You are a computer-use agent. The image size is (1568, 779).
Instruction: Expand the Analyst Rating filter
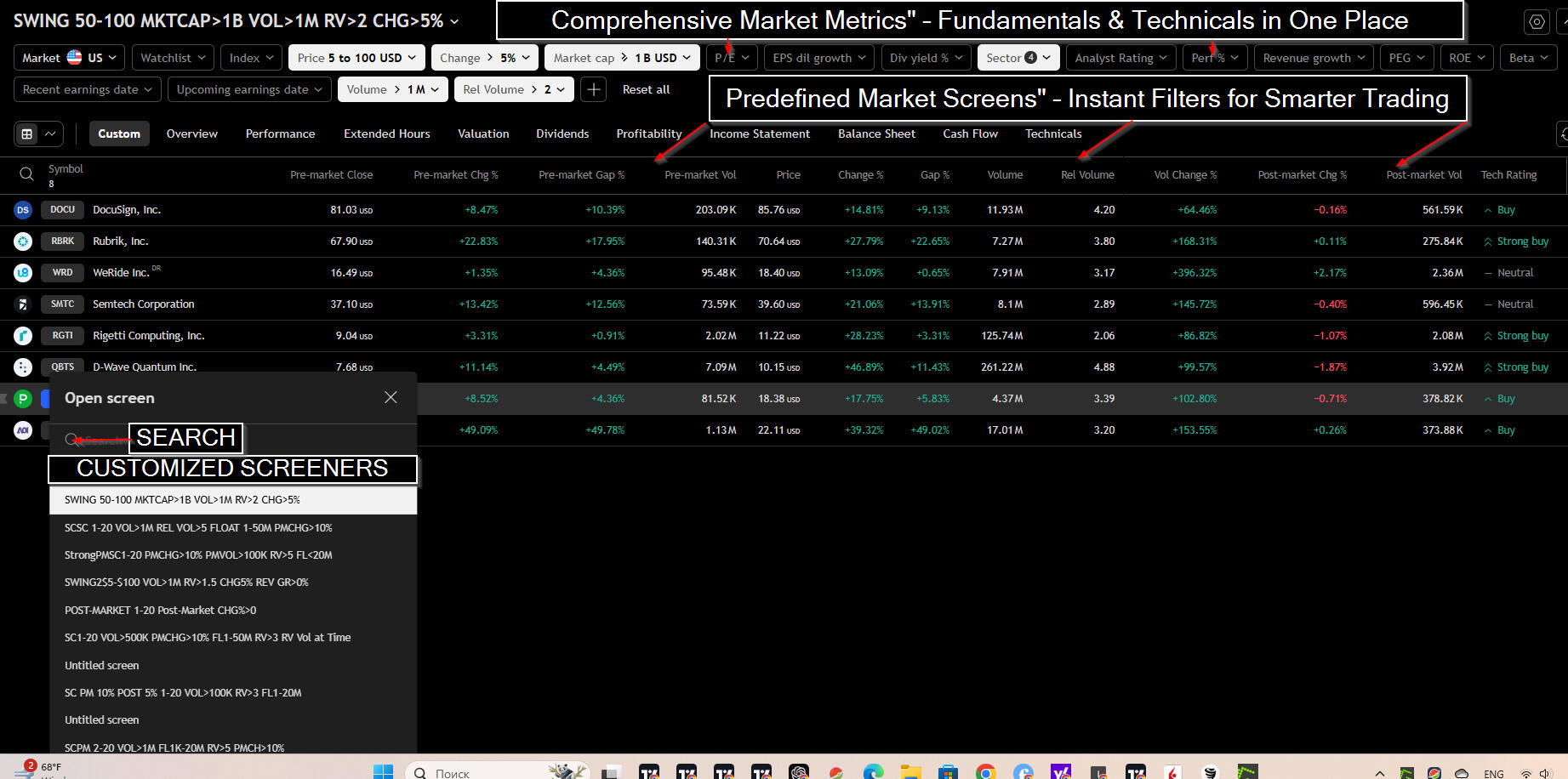tap(1120, 58)
